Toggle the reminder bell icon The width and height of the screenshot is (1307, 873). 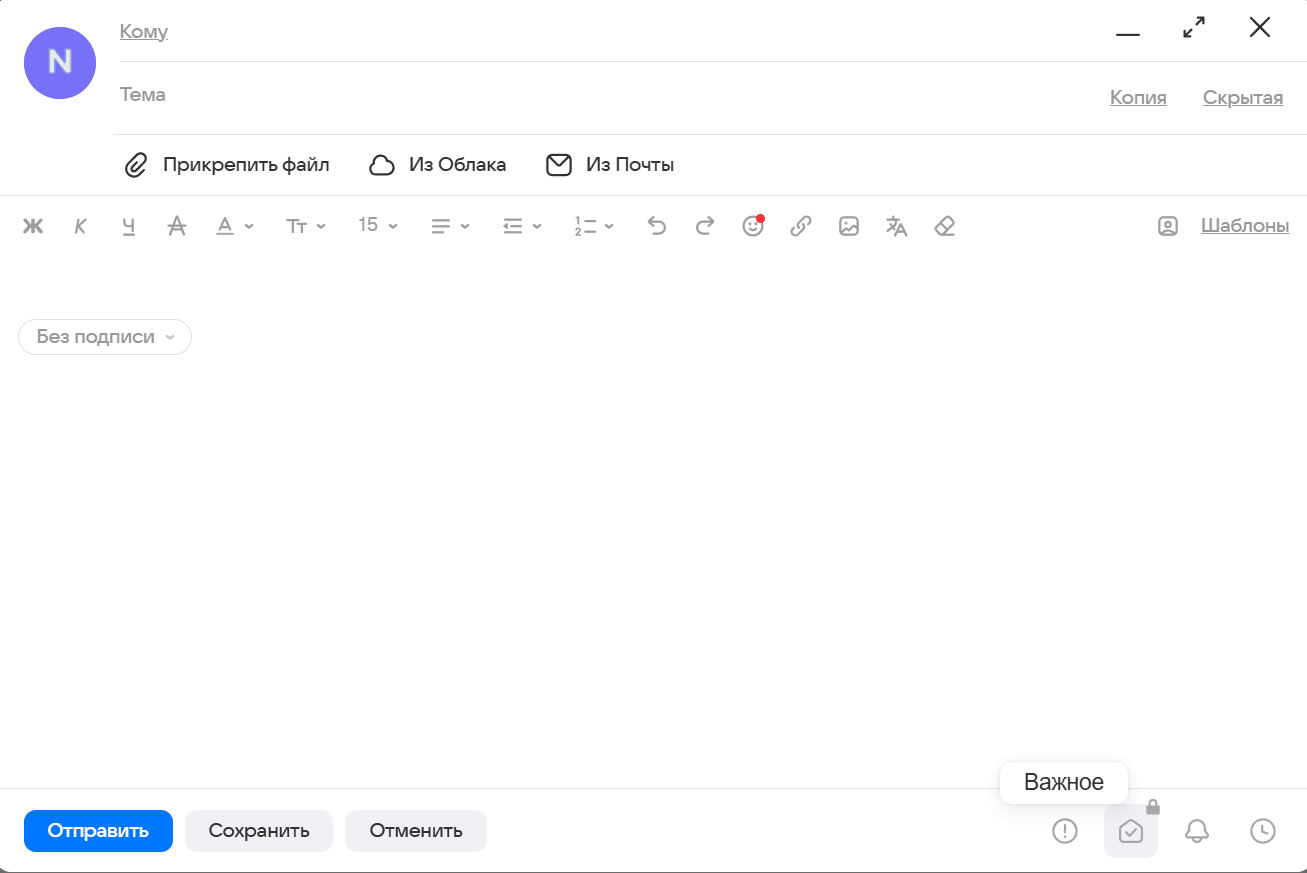(1197, 831)
